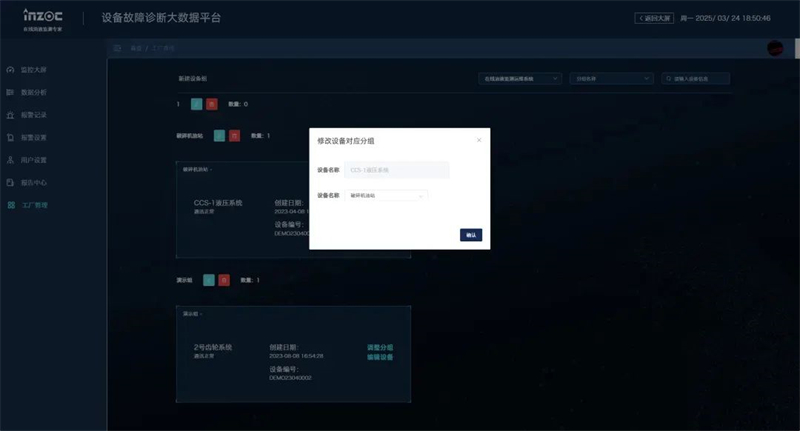Click the red delete icon for group 1
The width and height of the screenshot is (800, 431).
pos(210,104)
